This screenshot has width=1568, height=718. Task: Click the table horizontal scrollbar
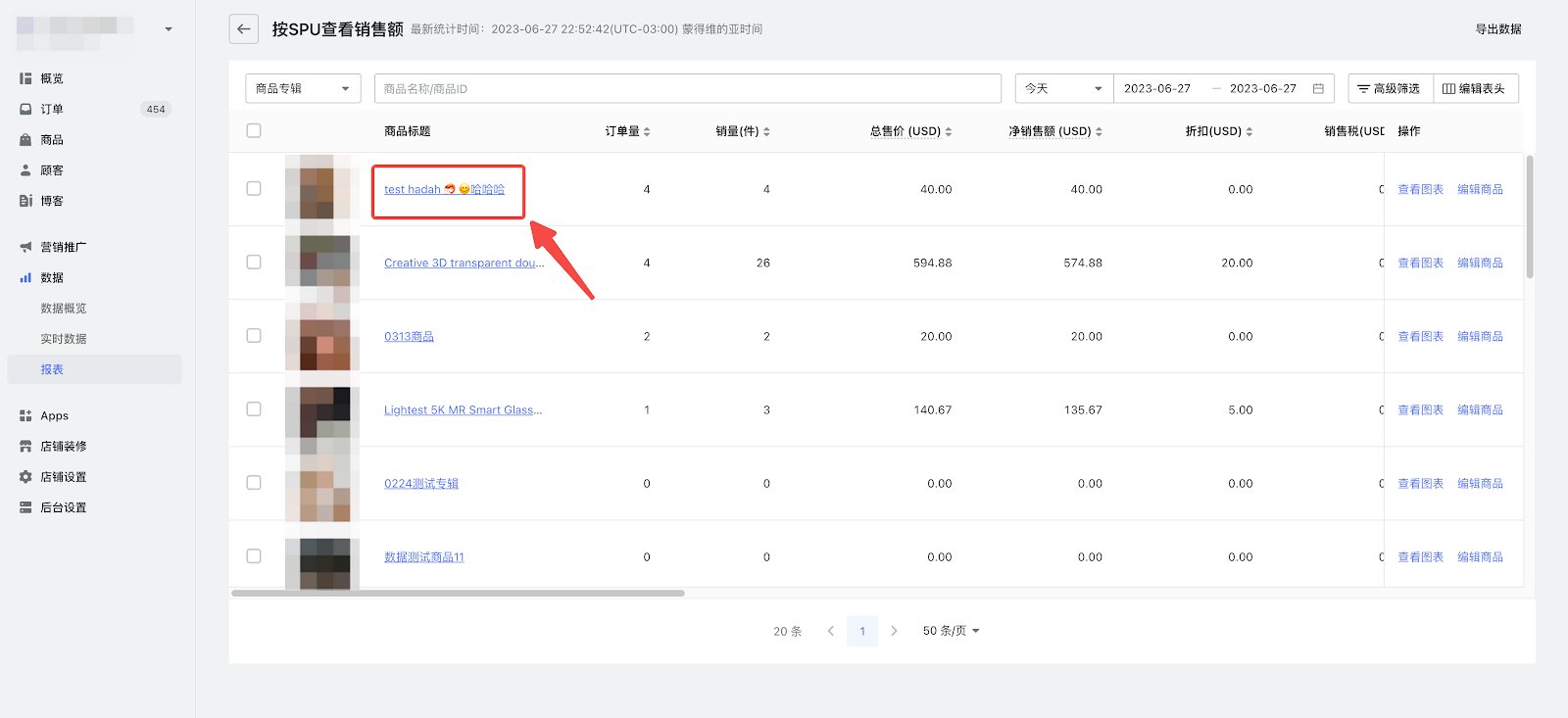458,593
